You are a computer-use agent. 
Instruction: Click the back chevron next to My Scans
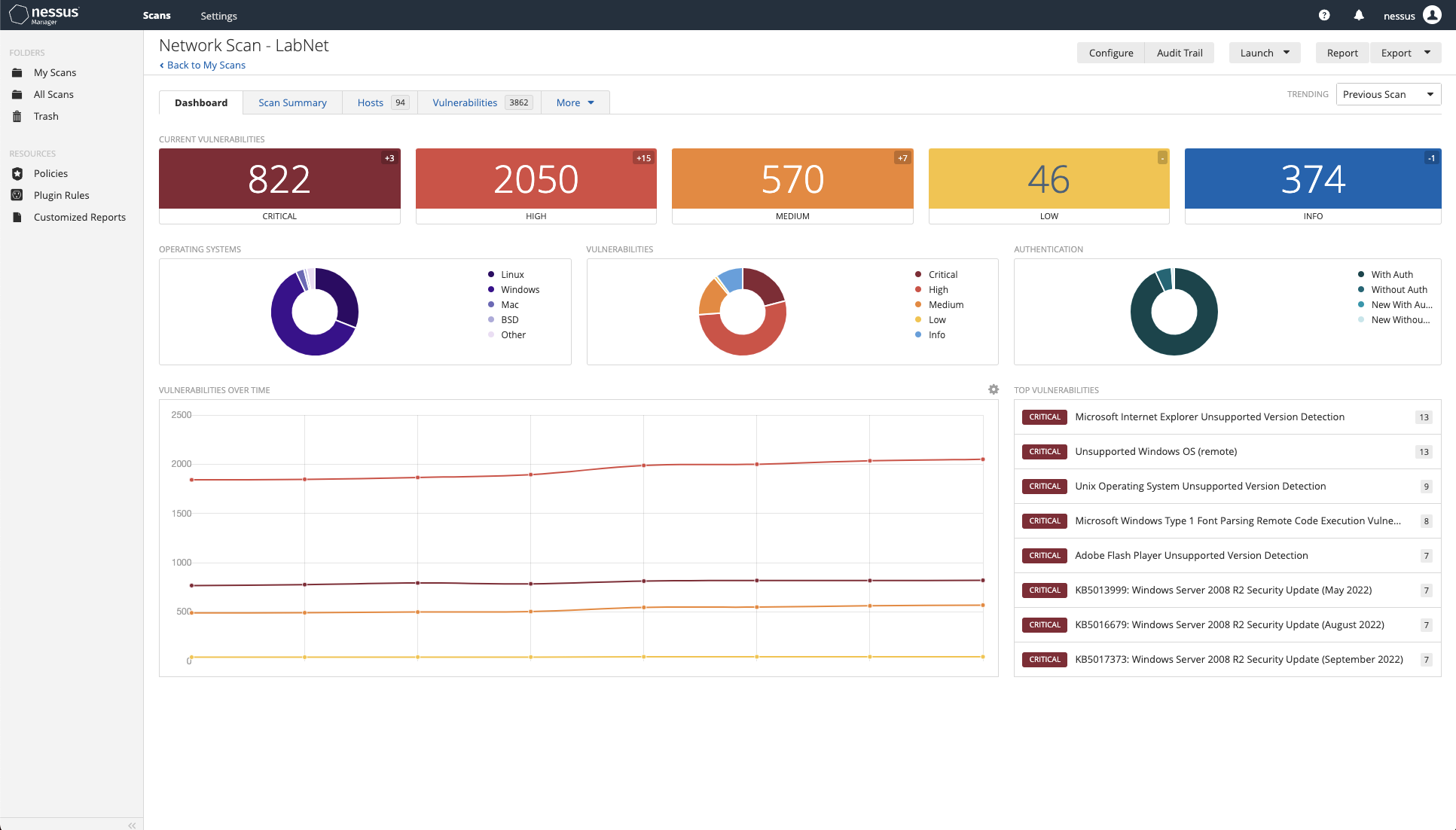click(161, 66)
